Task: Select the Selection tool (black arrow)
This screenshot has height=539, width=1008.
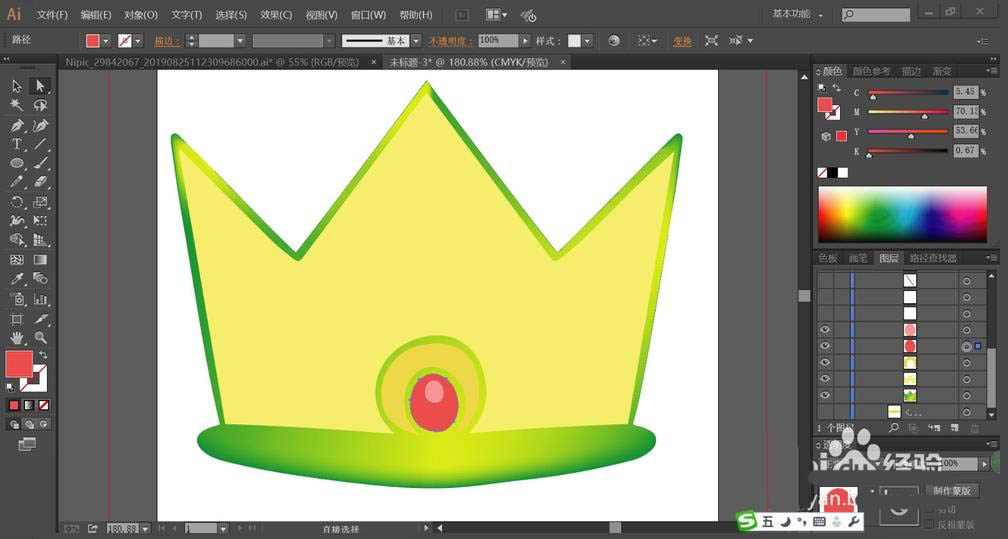Action: pos(17,86)
